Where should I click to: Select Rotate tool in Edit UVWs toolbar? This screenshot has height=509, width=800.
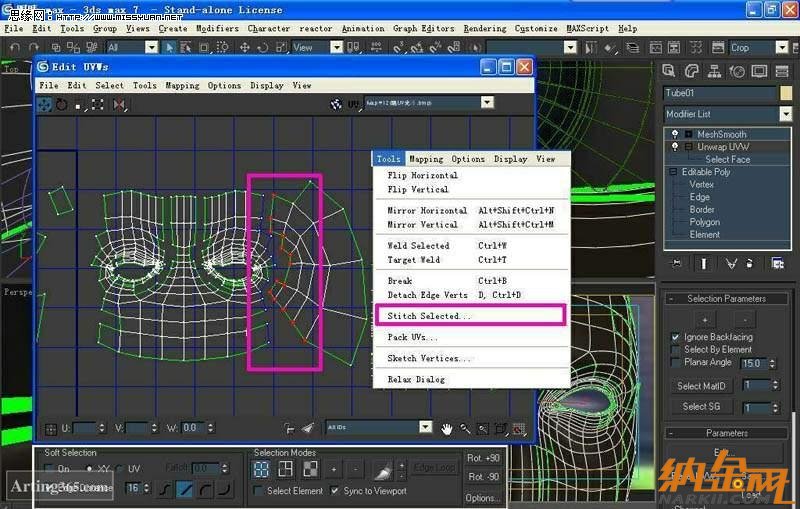[62, 105]
